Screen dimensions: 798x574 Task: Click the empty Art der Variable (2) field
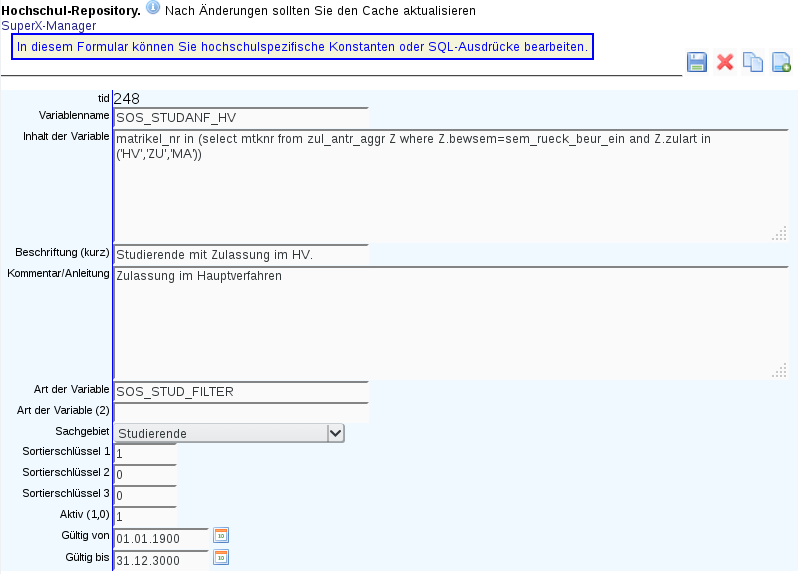241,412
